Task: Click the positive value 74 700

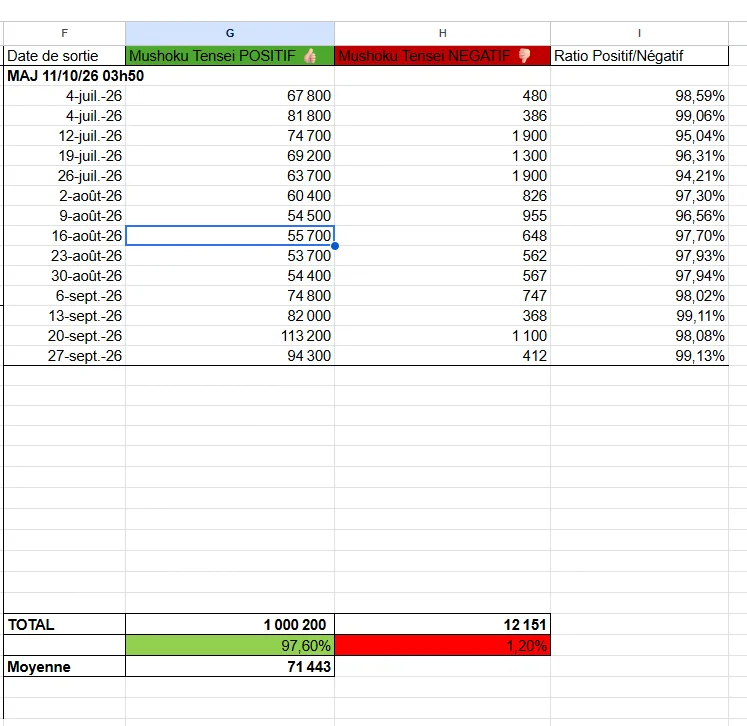Action: [230, 136]
